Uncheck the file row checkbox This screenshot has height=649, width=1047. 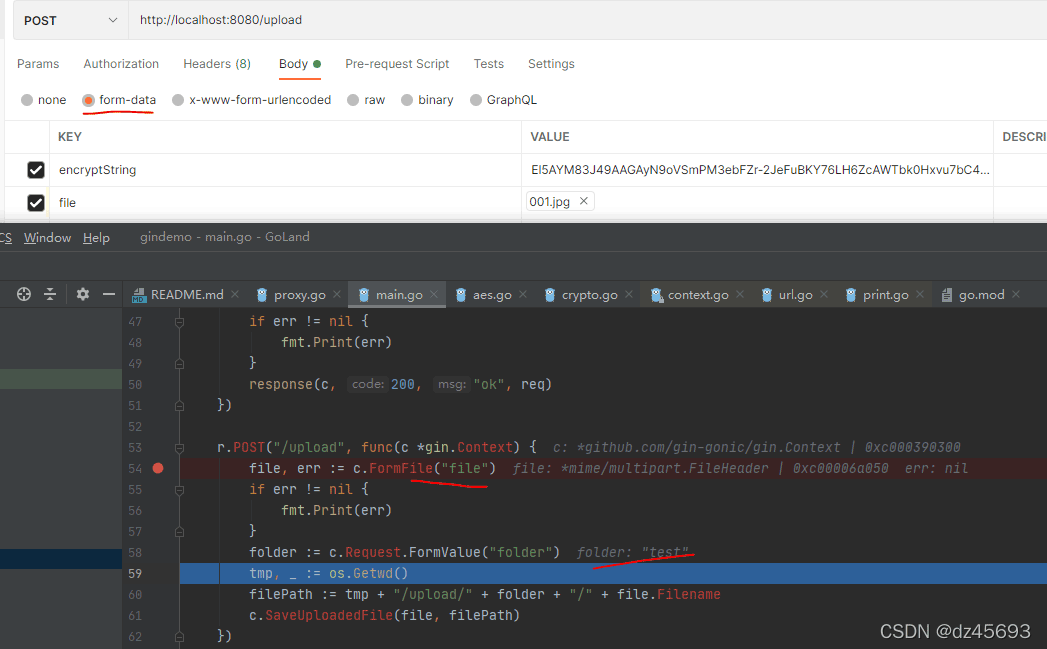pos(36,203)
